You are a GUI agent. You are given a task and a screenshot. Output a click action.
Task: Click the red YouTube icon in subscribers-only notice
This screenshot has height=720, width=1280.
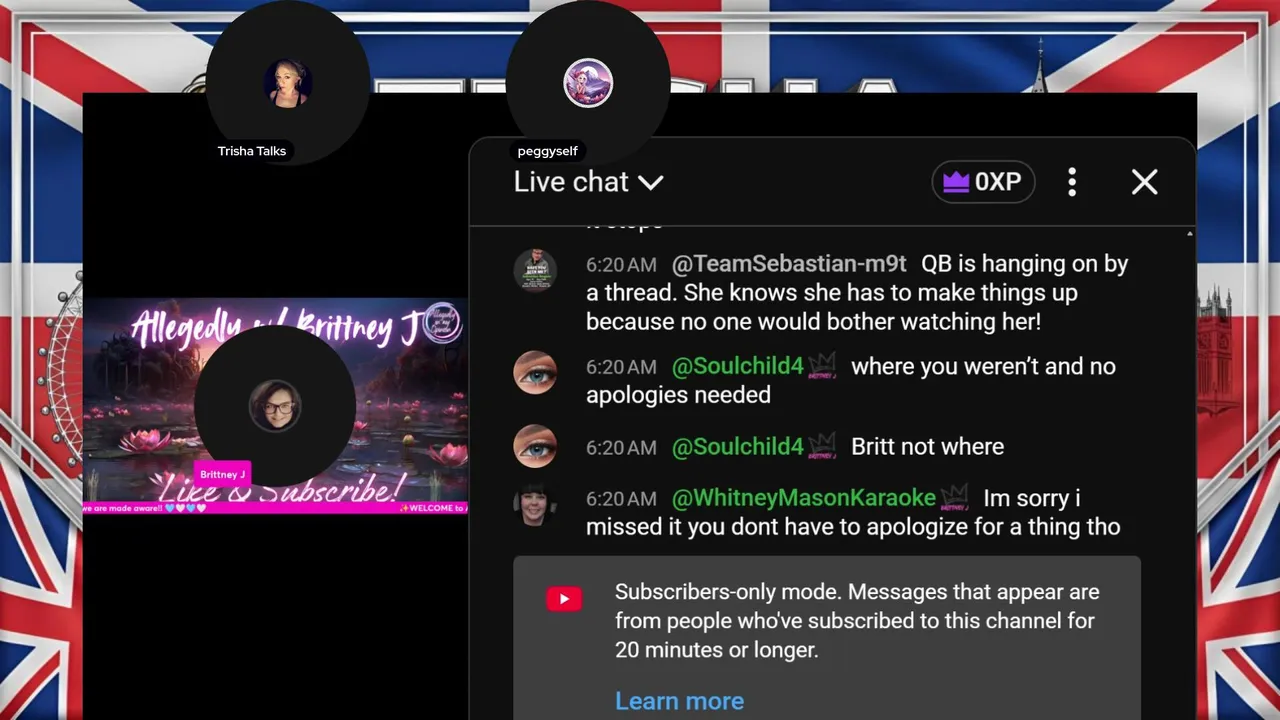(x=564, y=599)
